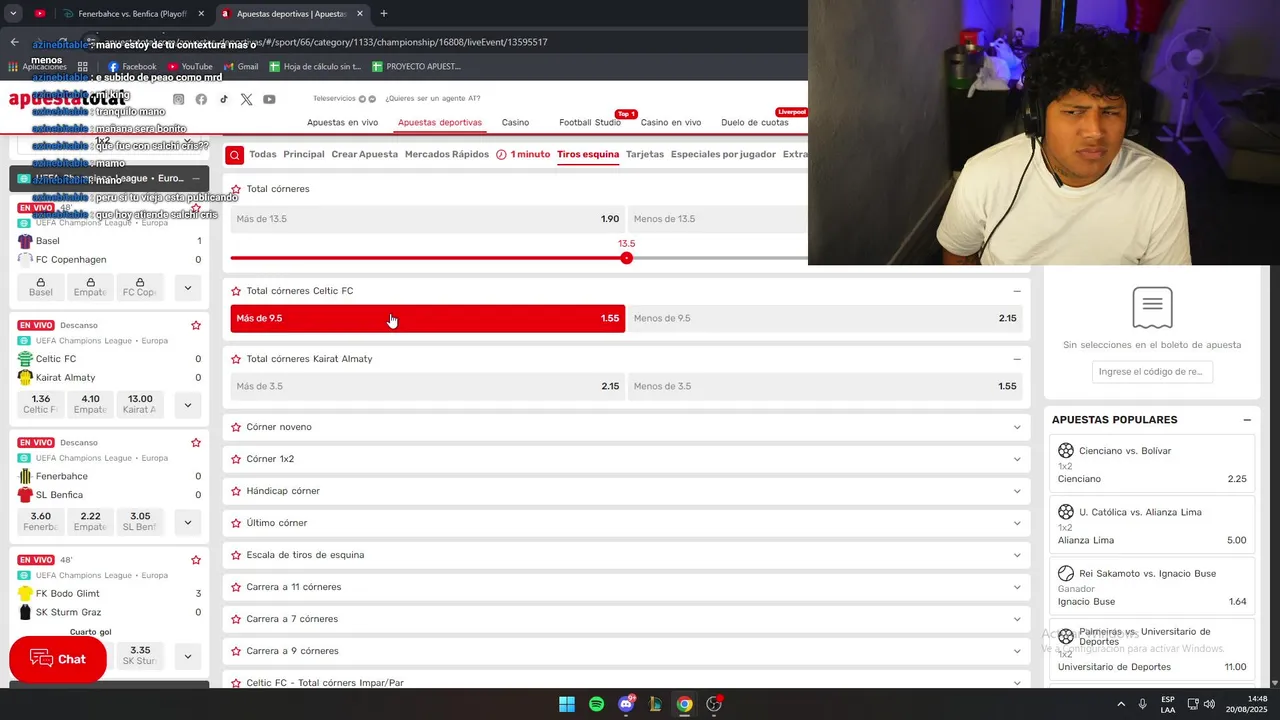The height and width of the screenshot is (720, 1280).
Task: Expand the Último córner market
Action: tap(1017, 523)
